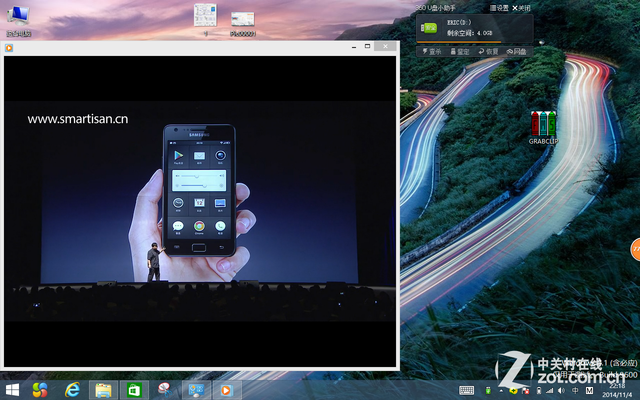Launch the Snipping Tool from taskbar
Screen dimensions: 640x400
click(x=165, y=390)
